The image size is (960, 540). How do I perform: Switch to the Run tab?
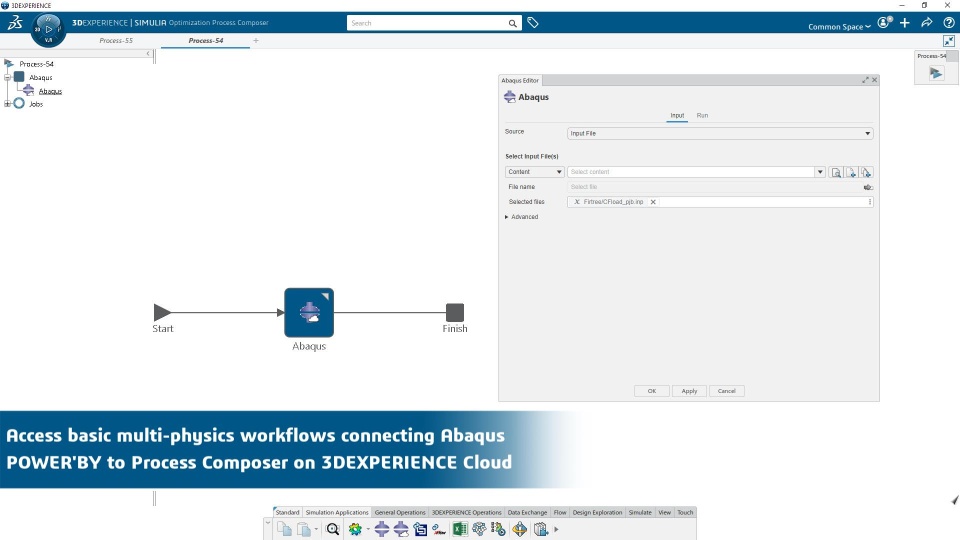coord(702,115)
